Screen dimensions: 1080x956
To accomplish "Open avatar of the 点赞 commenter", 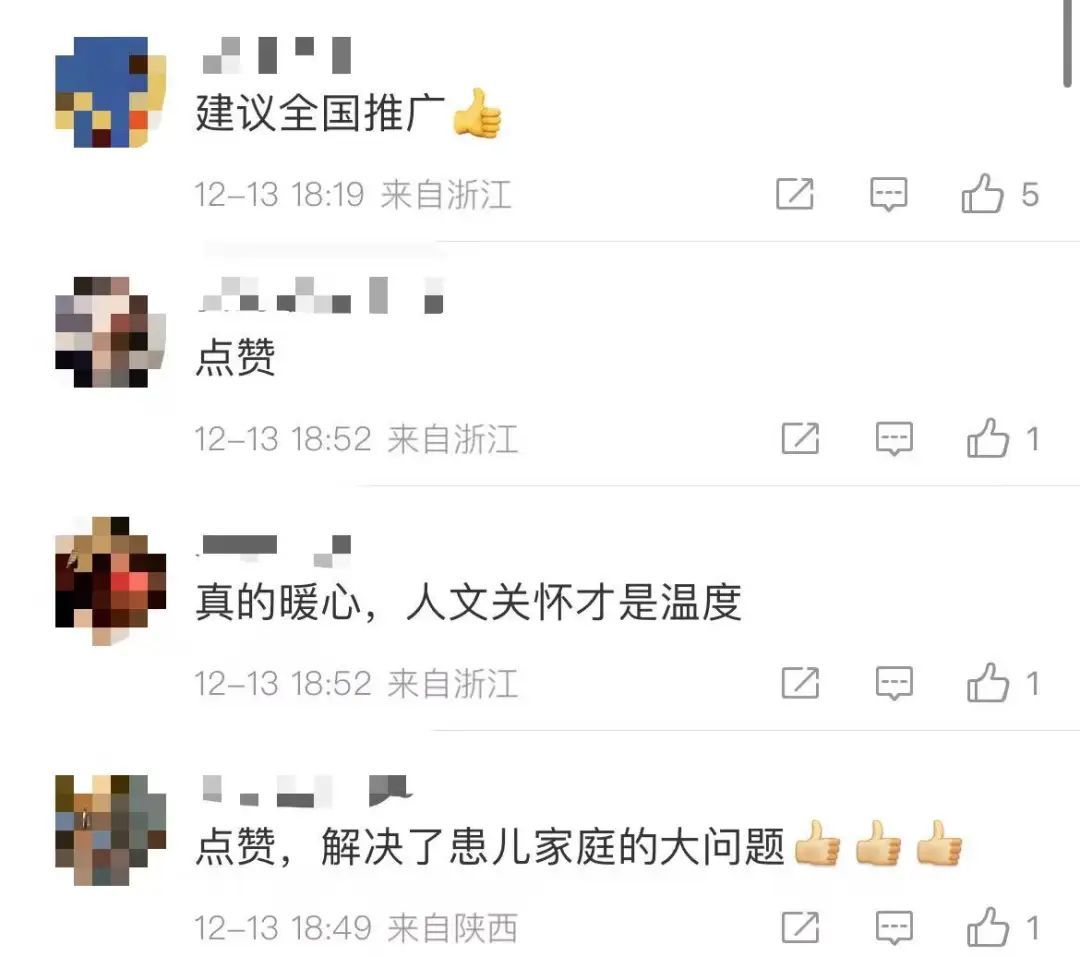I will point(111,332).
